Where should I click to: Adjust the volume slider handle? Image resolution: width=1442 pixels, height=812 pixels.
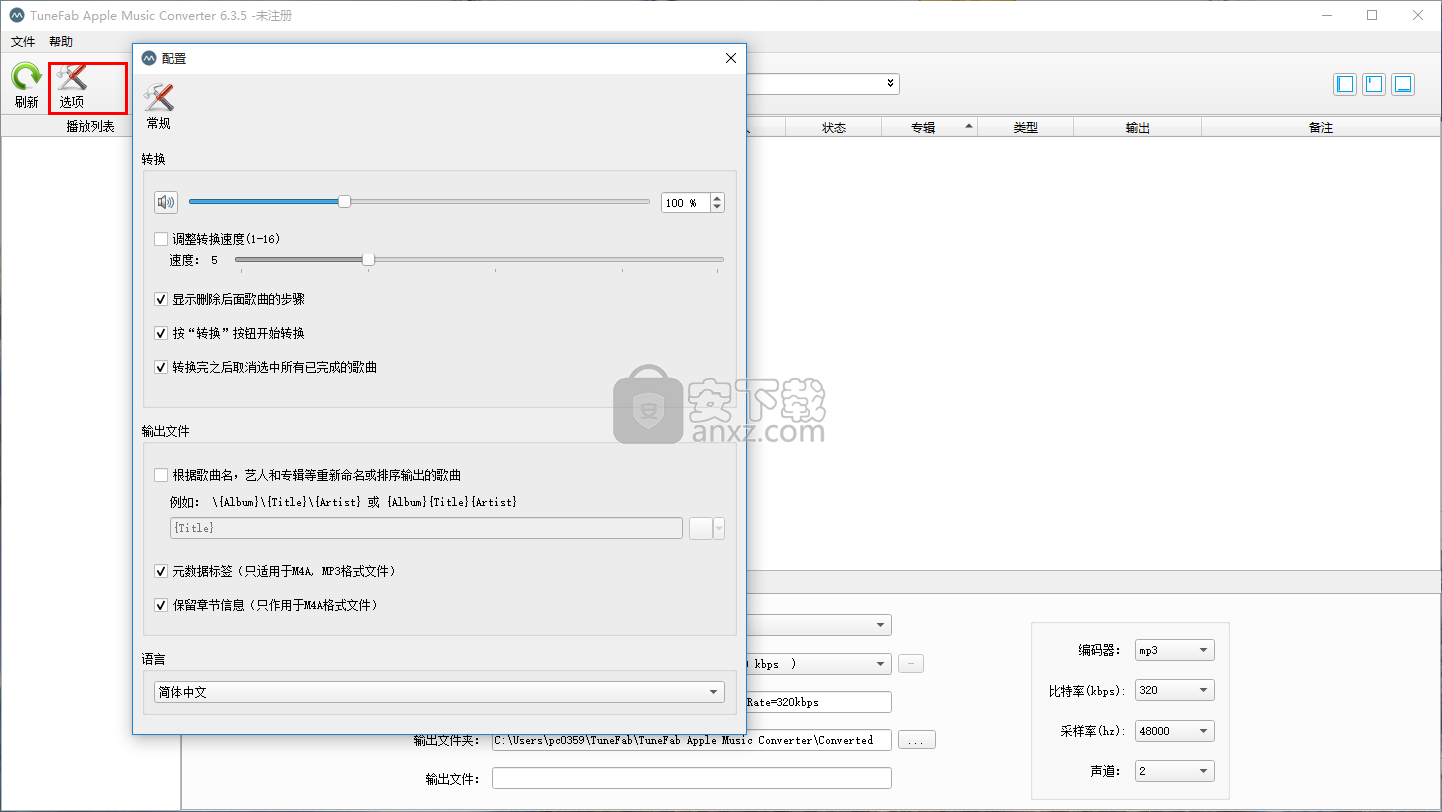tap(344, 201)
